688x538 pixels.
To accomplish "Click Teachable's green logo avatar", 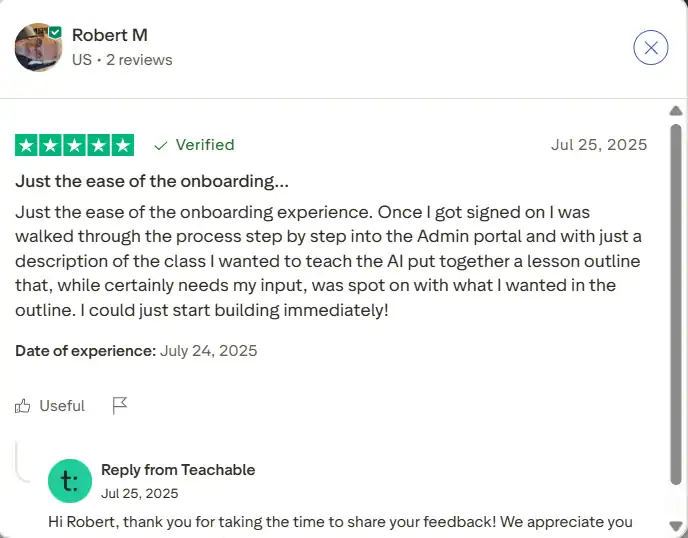I will click(70, 481).
